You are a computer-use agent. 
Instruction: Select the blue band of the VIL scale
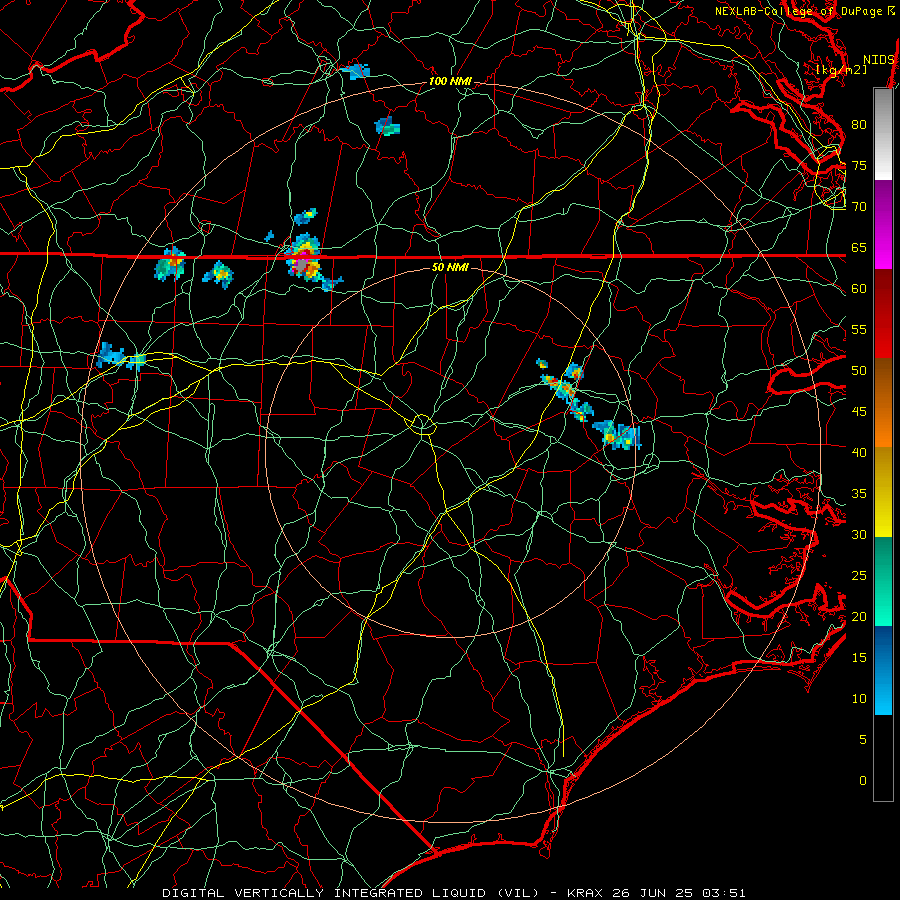(883, 670)
